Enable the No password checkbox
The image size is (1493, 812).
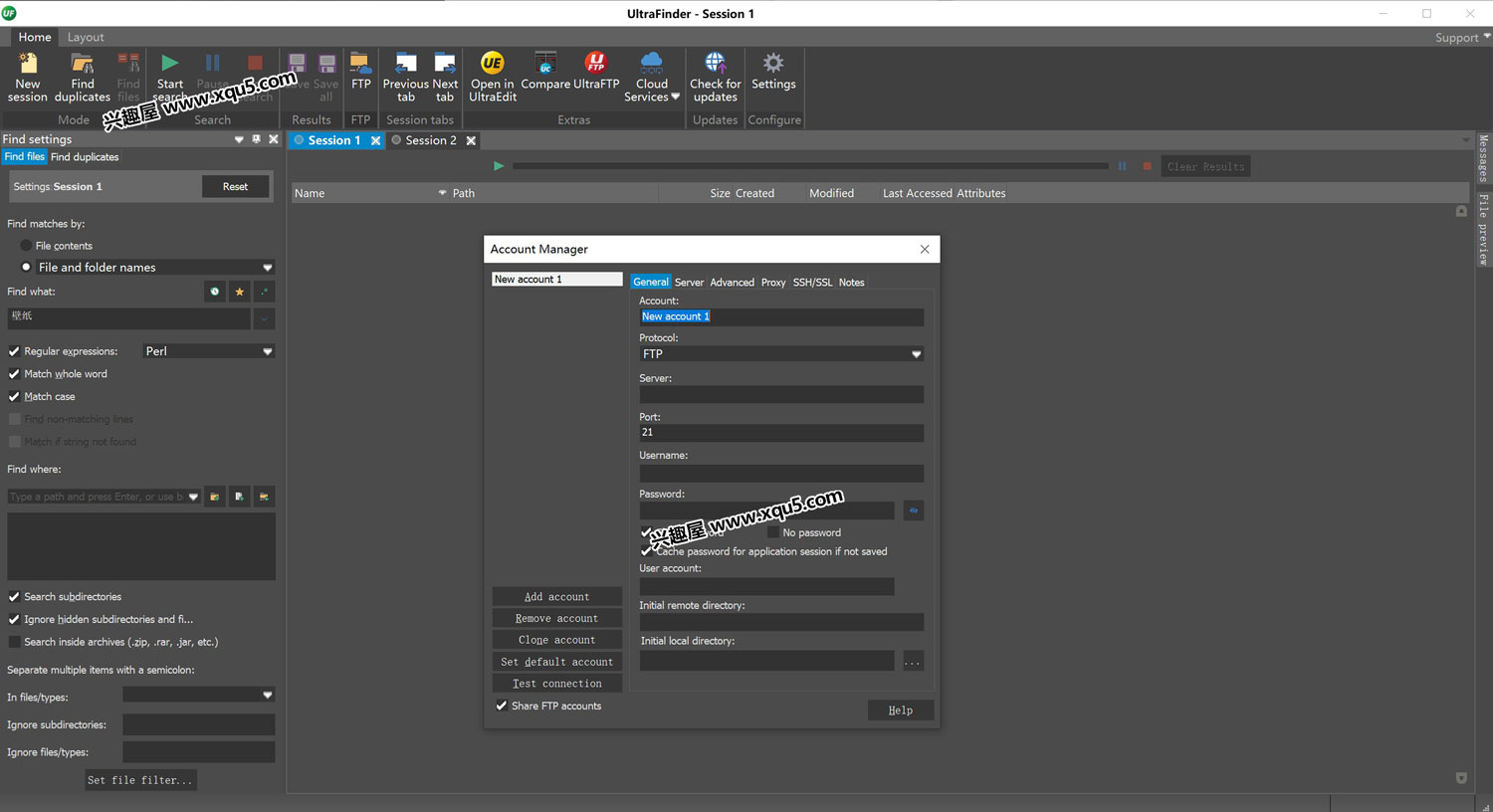click(x=773, y=532)
